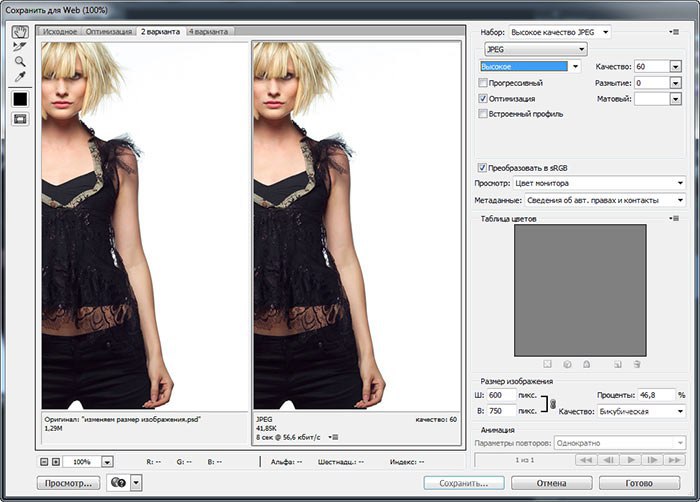The width and height of the screenshot is (700, 502).
Task: Enable the Прогрессивный checkbox
Action: pos(484,83)
